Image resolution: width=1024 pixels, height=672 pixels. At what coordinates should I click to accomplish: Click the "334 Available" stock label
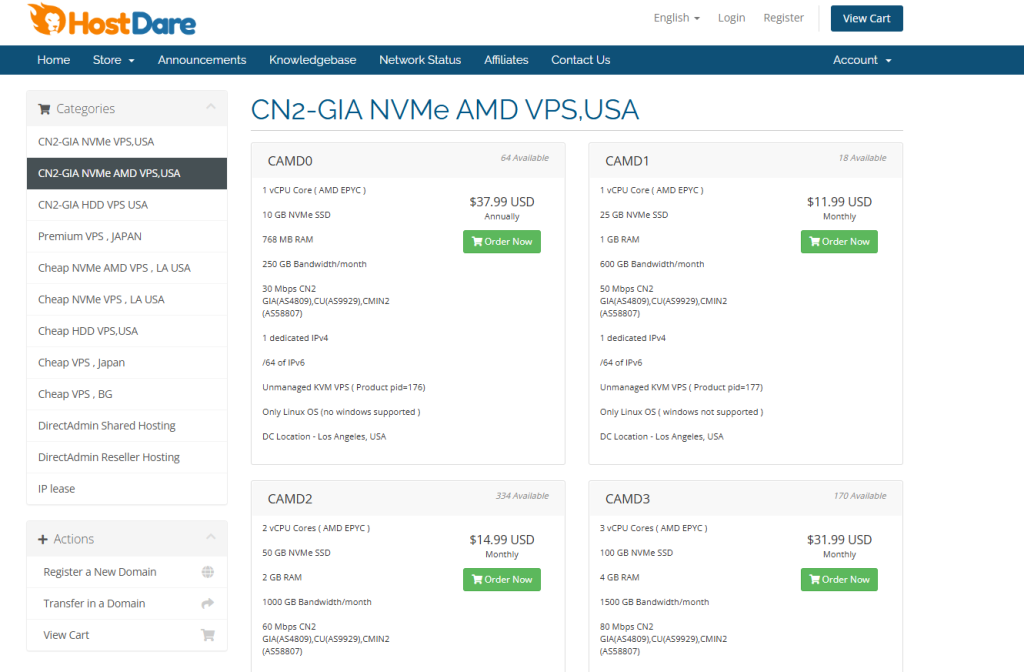click(x=522, y=496)
